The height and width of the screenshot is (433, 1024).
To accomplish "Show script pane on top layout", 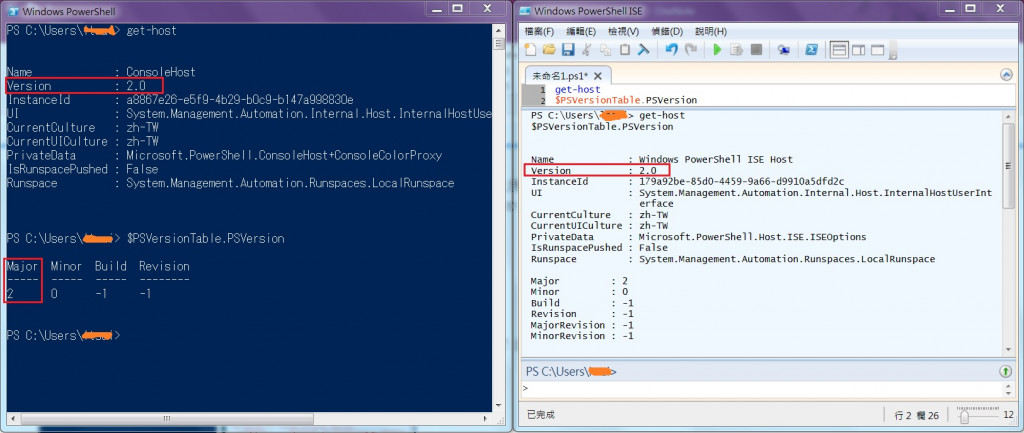I will 839,50.
